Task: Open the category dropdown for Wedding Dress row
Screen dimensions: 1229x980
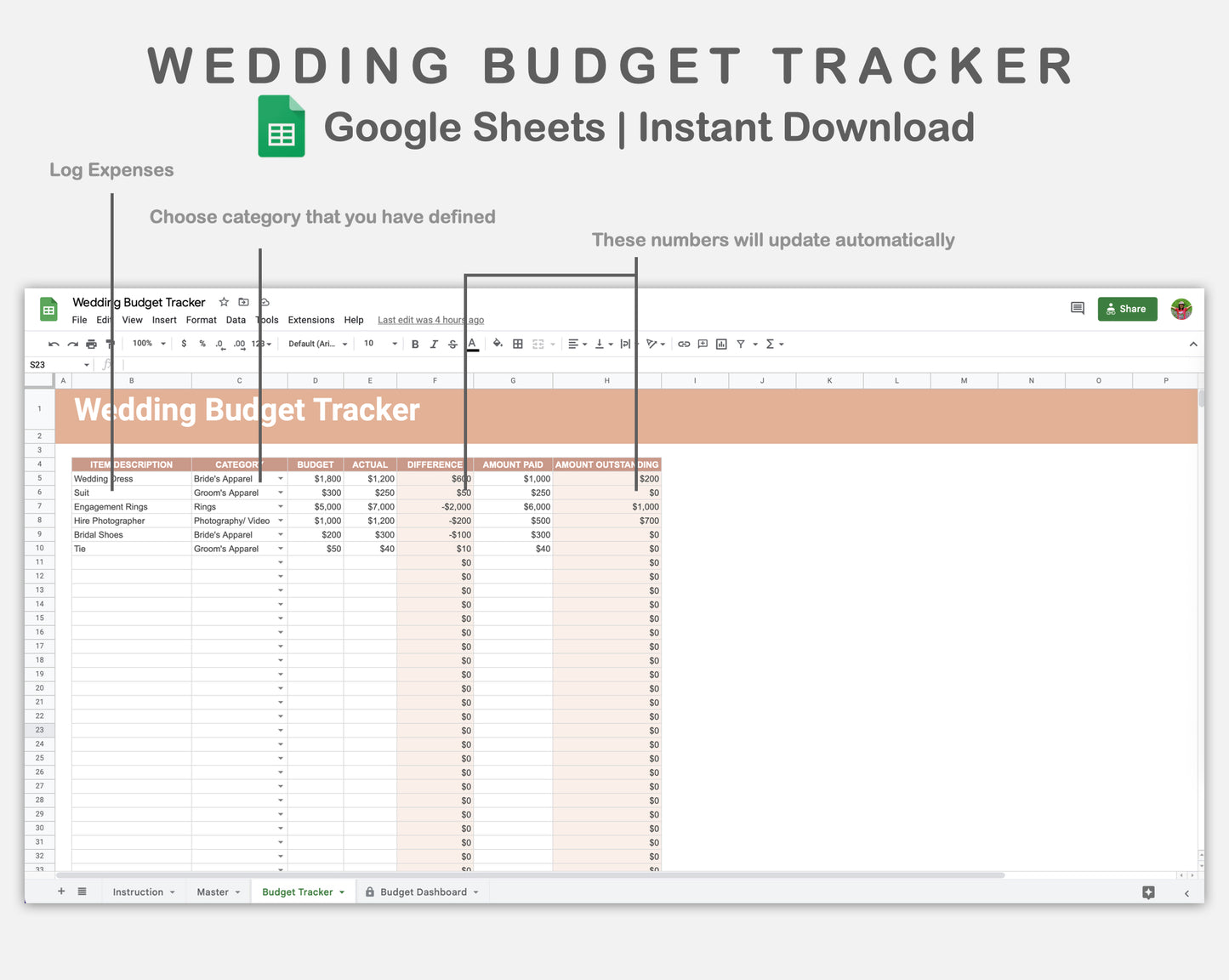Action: pyautogui.click(x=280, y=478)
